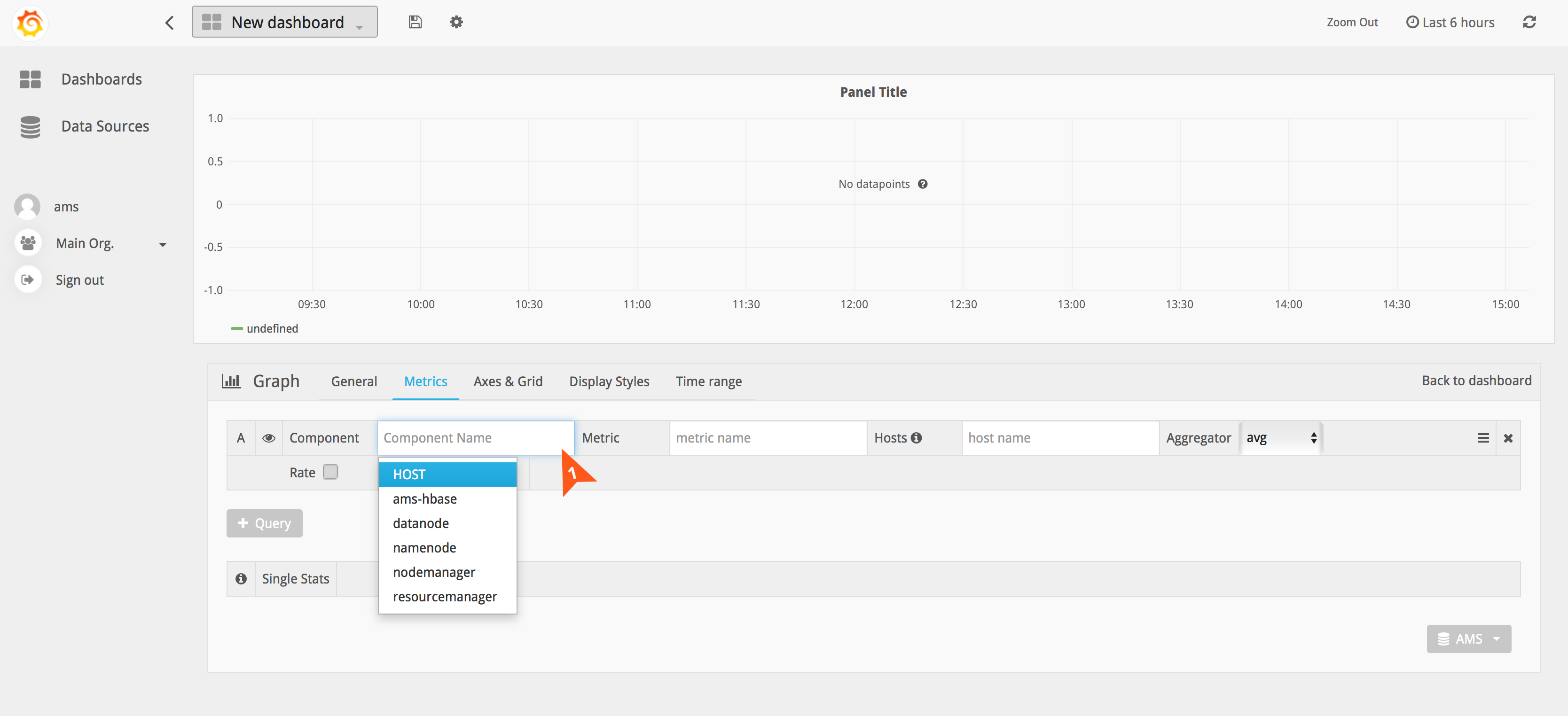The width and height of the screenshot is (1568, 716).
Task: Open dashboard settings gear icon
Action: tap(456, 23)
